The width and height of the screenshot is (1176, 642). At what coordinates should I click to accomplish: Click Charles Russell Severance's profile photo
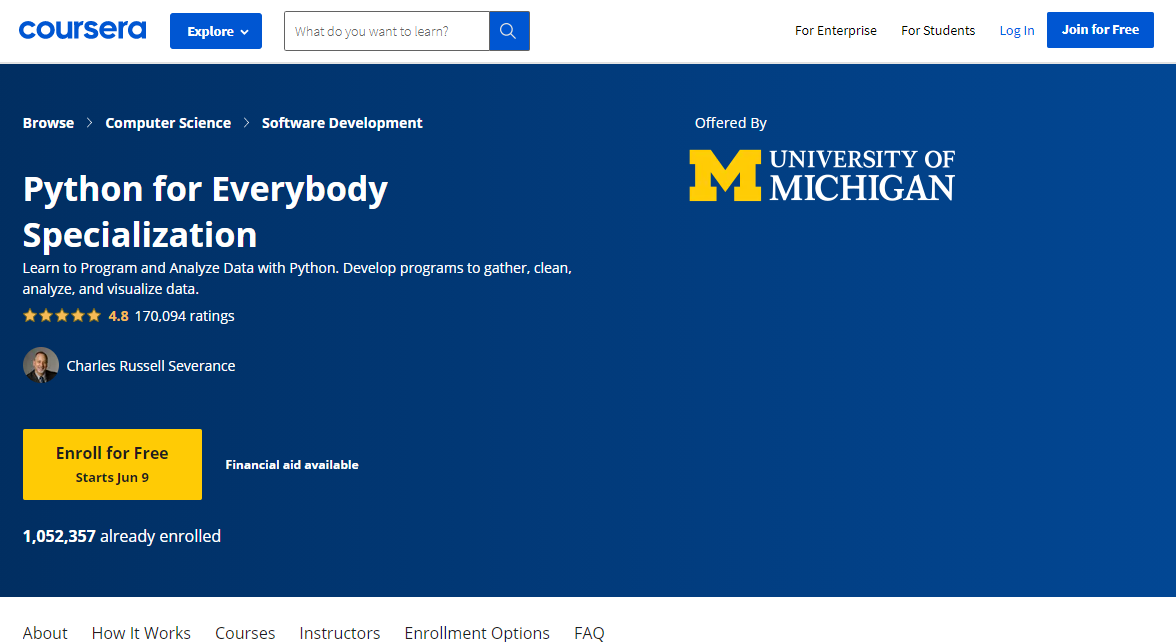tap(41, 365)
